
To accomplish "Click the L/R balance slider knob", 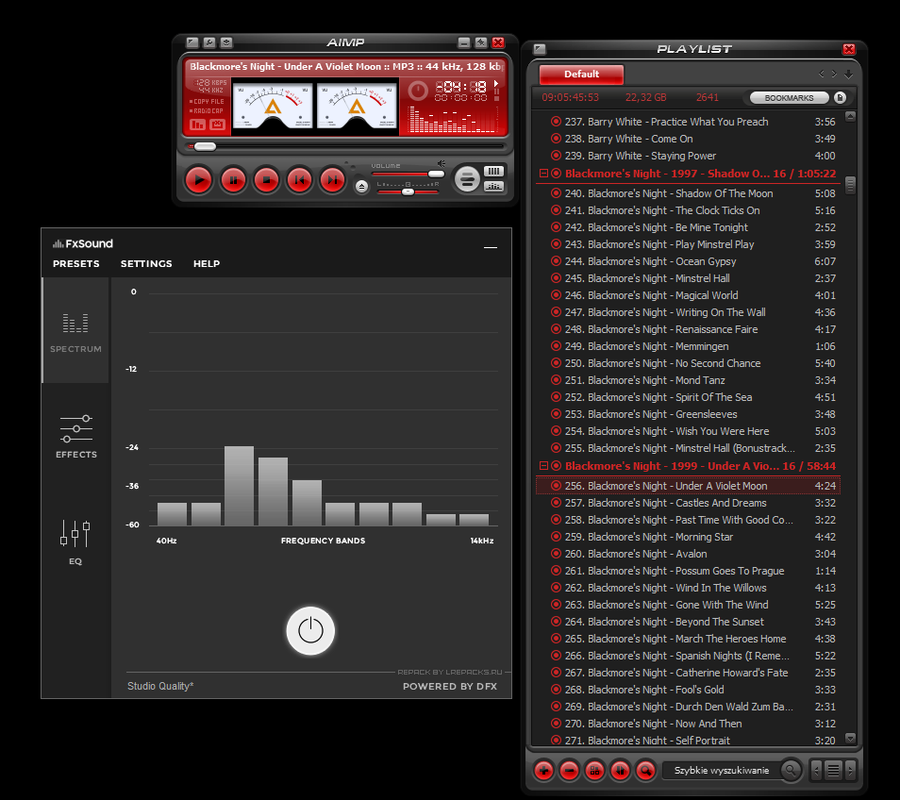I will (x=408, y=192).
